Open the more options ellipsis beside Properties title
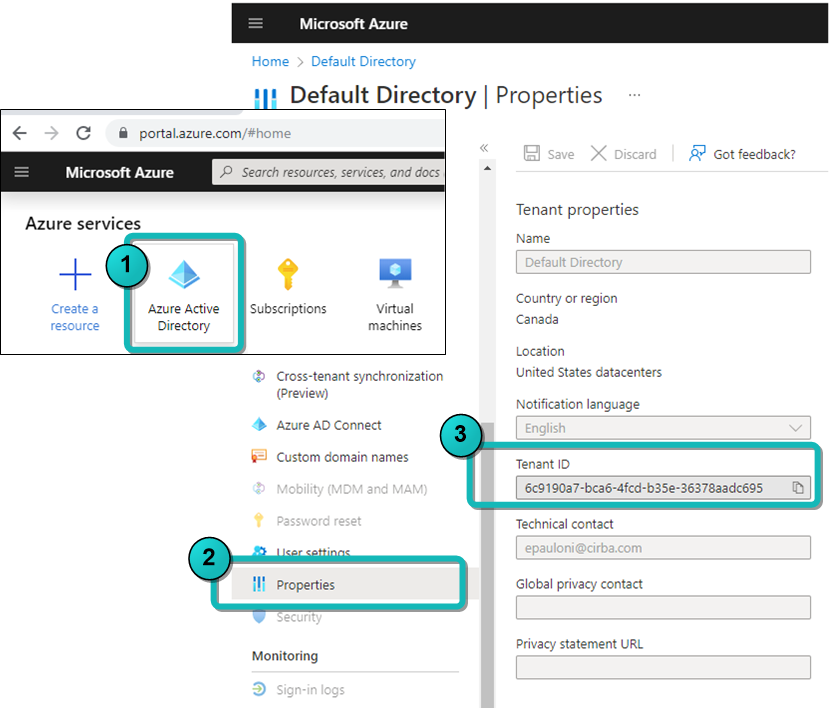Screen dimensions: 829x708 [x=634, y=95]
